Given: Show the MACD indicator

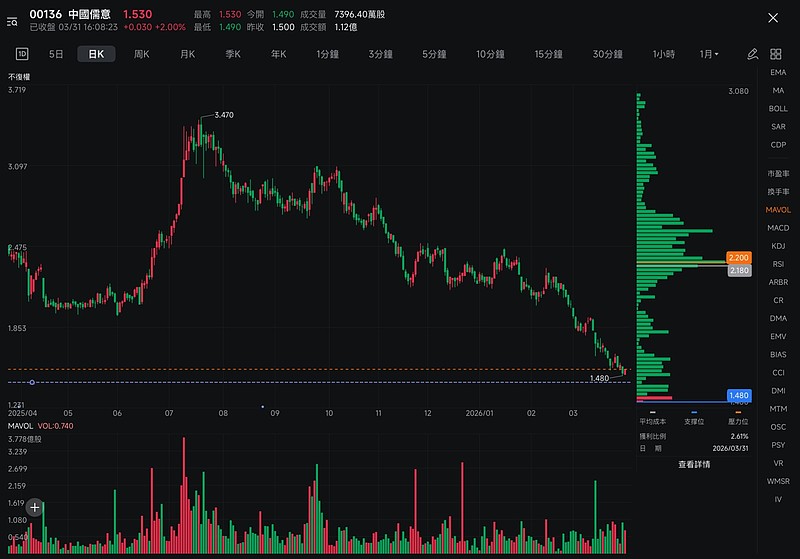Looking at the screenshot, I should tap(778, 228).
